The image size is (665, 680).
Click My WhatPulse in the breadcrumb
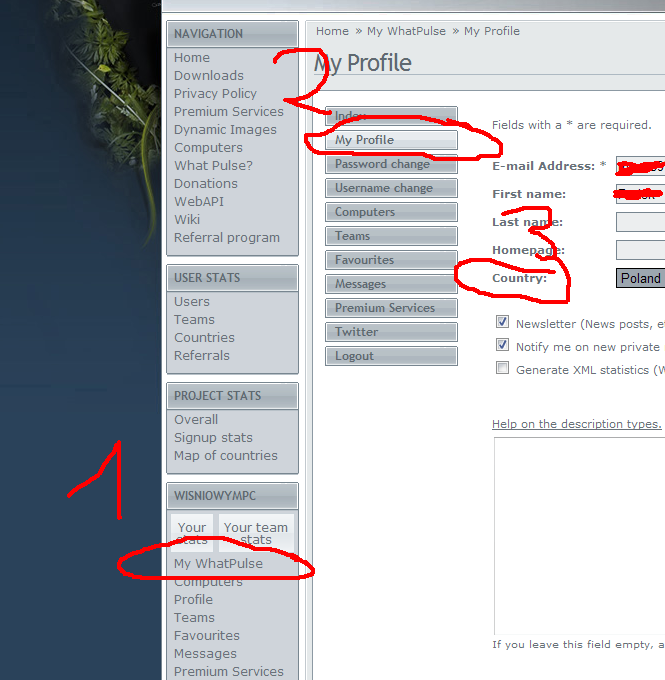pos(406,31)
